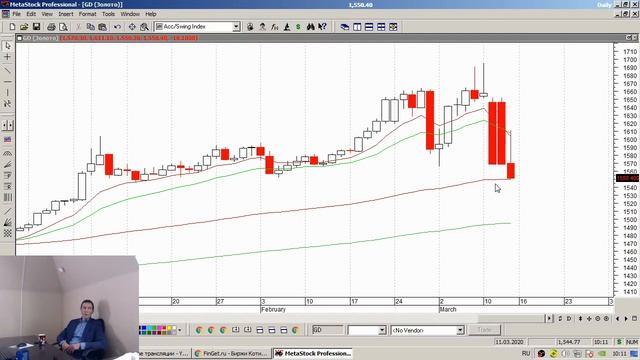Open the File menu
The width and height of the screenshot is (640, 360).
click(x=16, y=14)
